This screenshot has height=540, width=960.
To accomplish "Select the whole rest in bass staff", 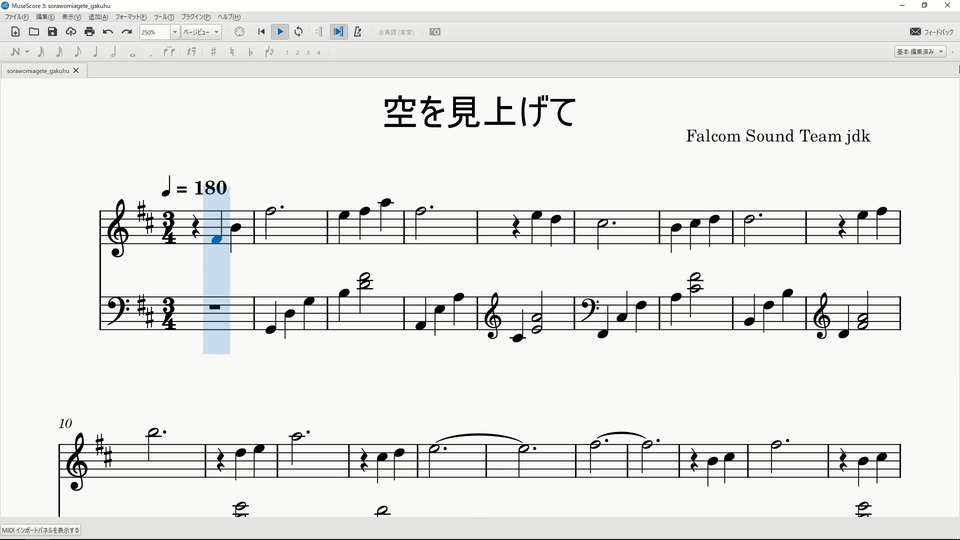I will [x=214, y=307].
